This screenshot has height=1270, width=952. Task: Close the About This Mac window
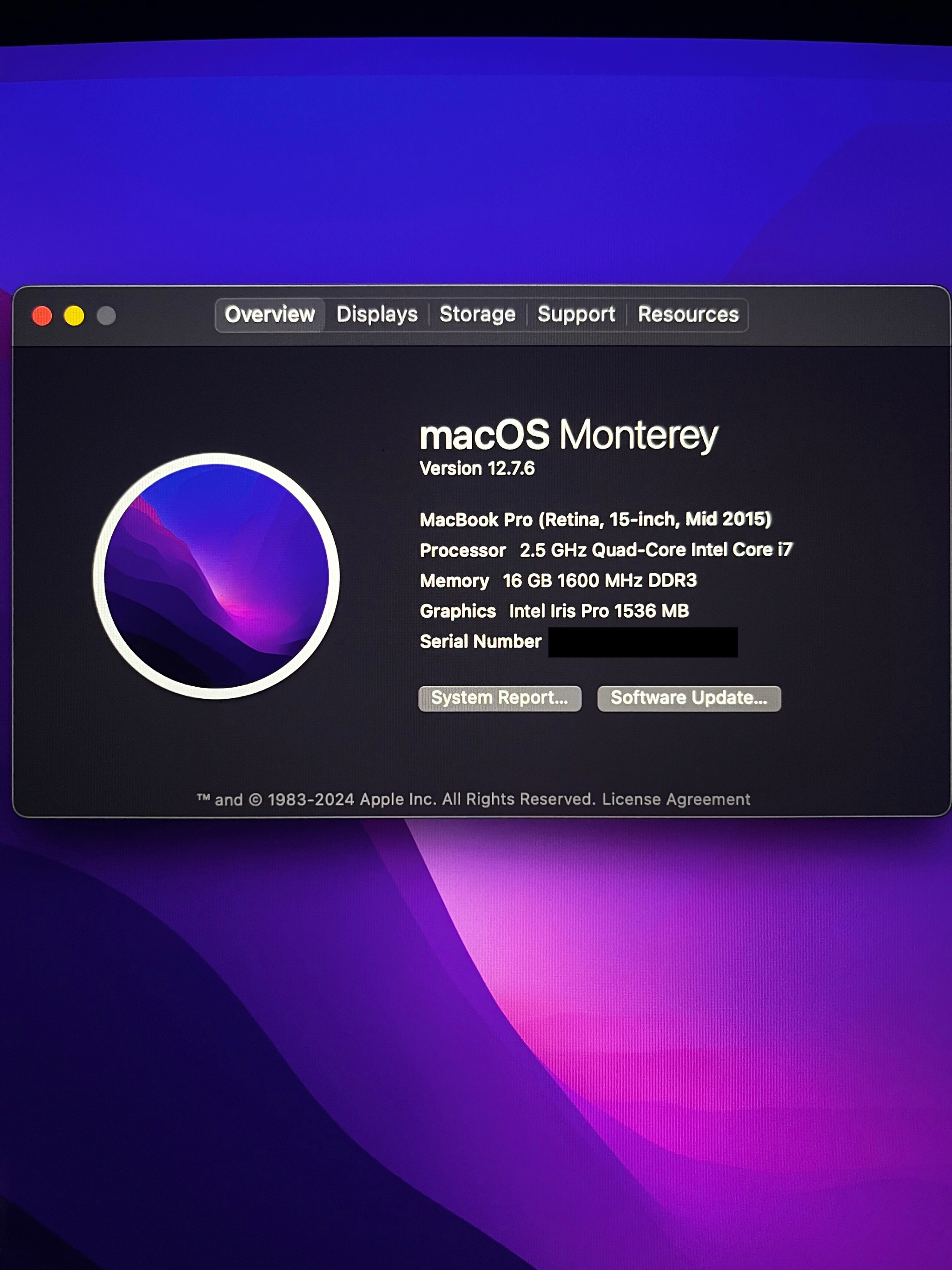point(42,316)
